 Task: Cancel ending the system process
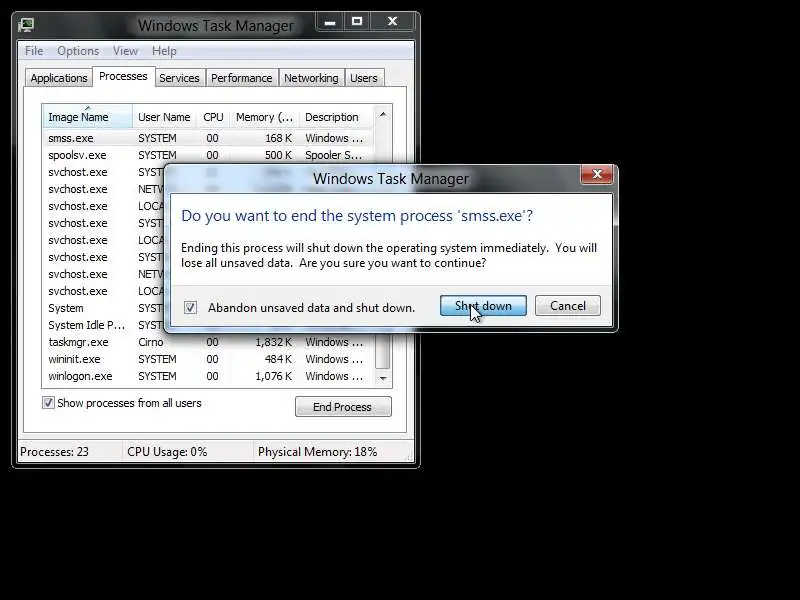568,306
